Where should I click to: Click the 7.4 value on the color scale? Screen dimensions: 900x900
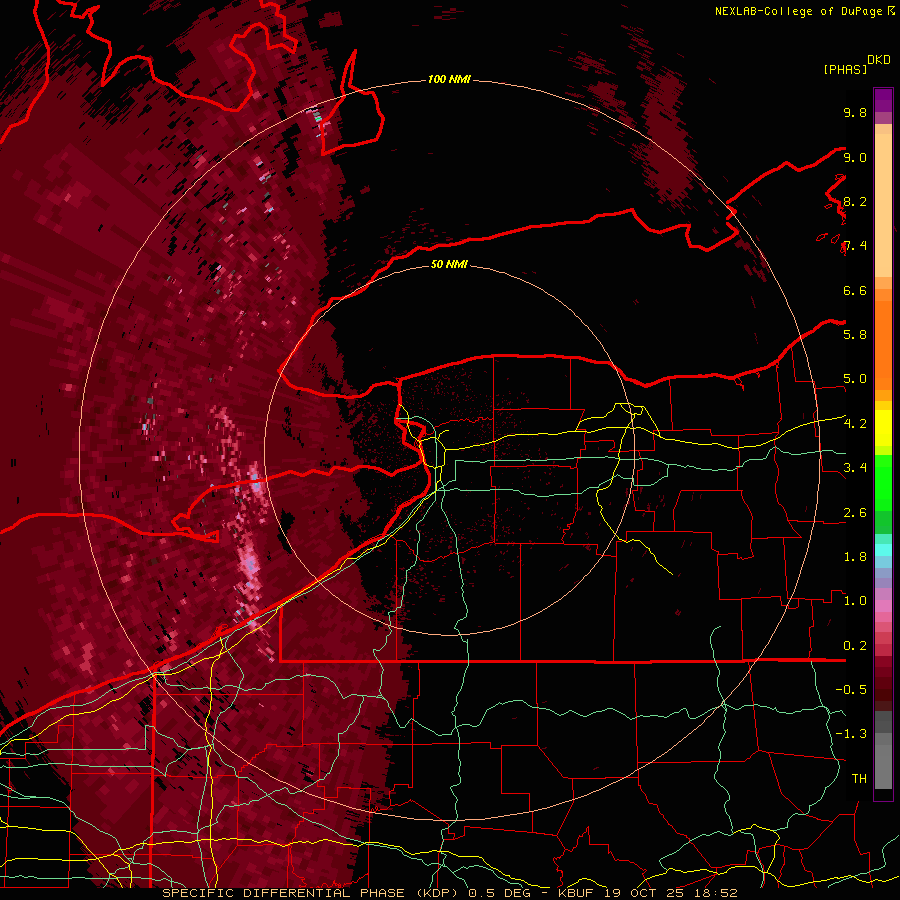coord(855,246)
